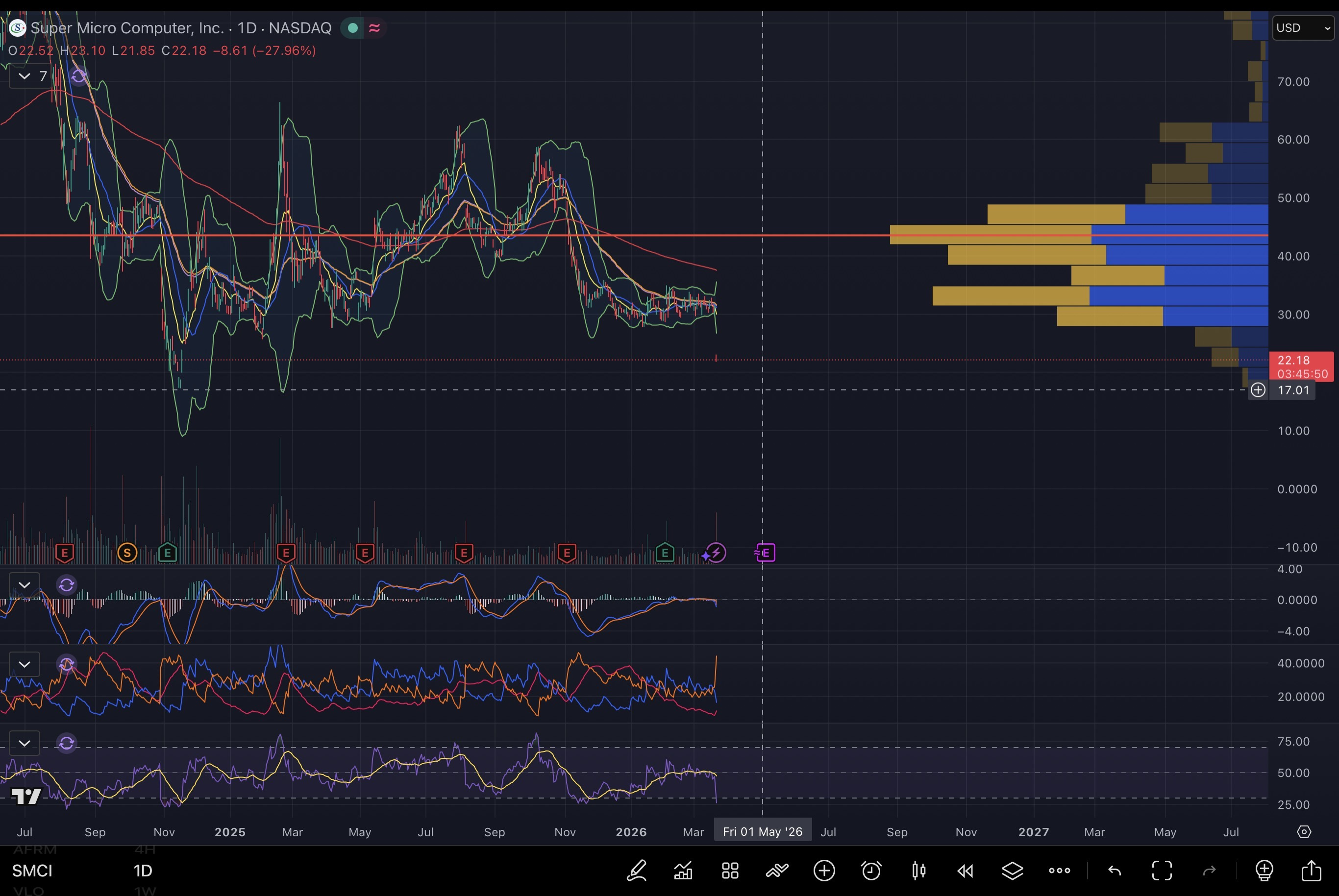Open the USD currency dropdown
The width and height of the screenshot is (1339, 896).
1303,27
